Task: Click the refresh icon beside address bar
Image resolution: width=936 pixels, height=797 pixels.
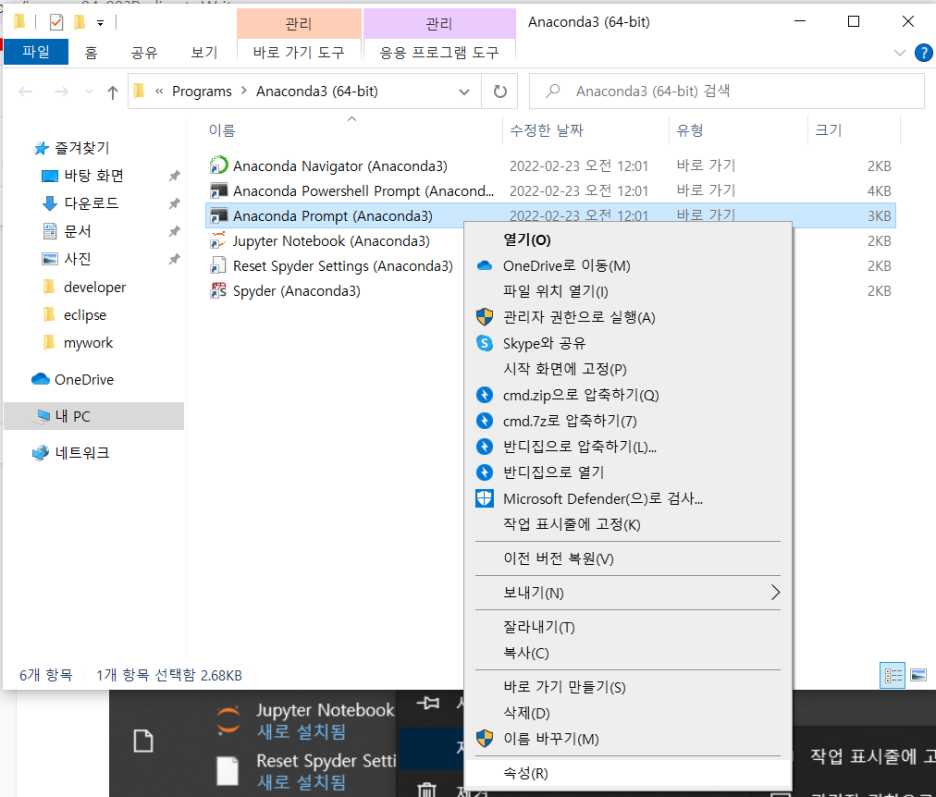Action: pos(500,91)
